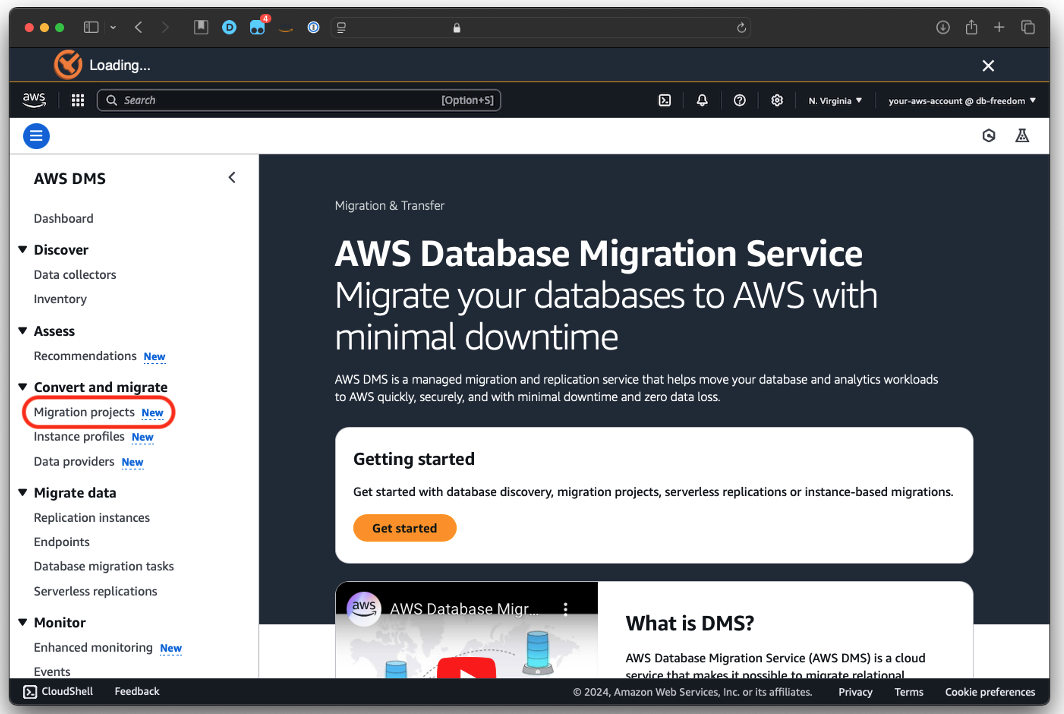Open the Safari share menu
The height and width of the screenshot is (714, 1064).
(x=971, y=27)
